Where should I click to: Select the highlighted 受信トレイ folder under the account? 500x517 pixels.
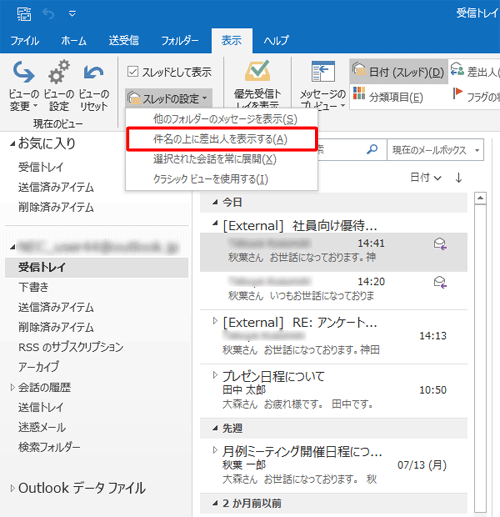pyautogui.click(x=97, y=267)
